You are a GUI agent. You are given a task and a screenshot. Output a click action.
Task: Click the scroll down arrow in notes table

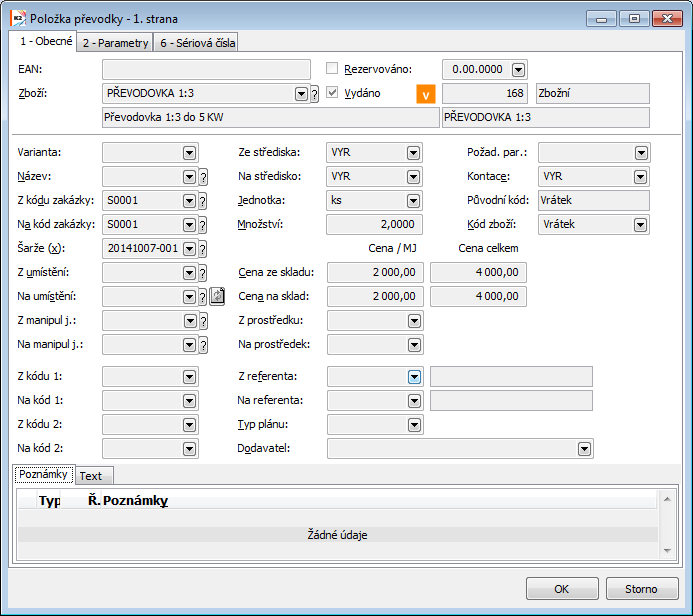tap(667, 551)
